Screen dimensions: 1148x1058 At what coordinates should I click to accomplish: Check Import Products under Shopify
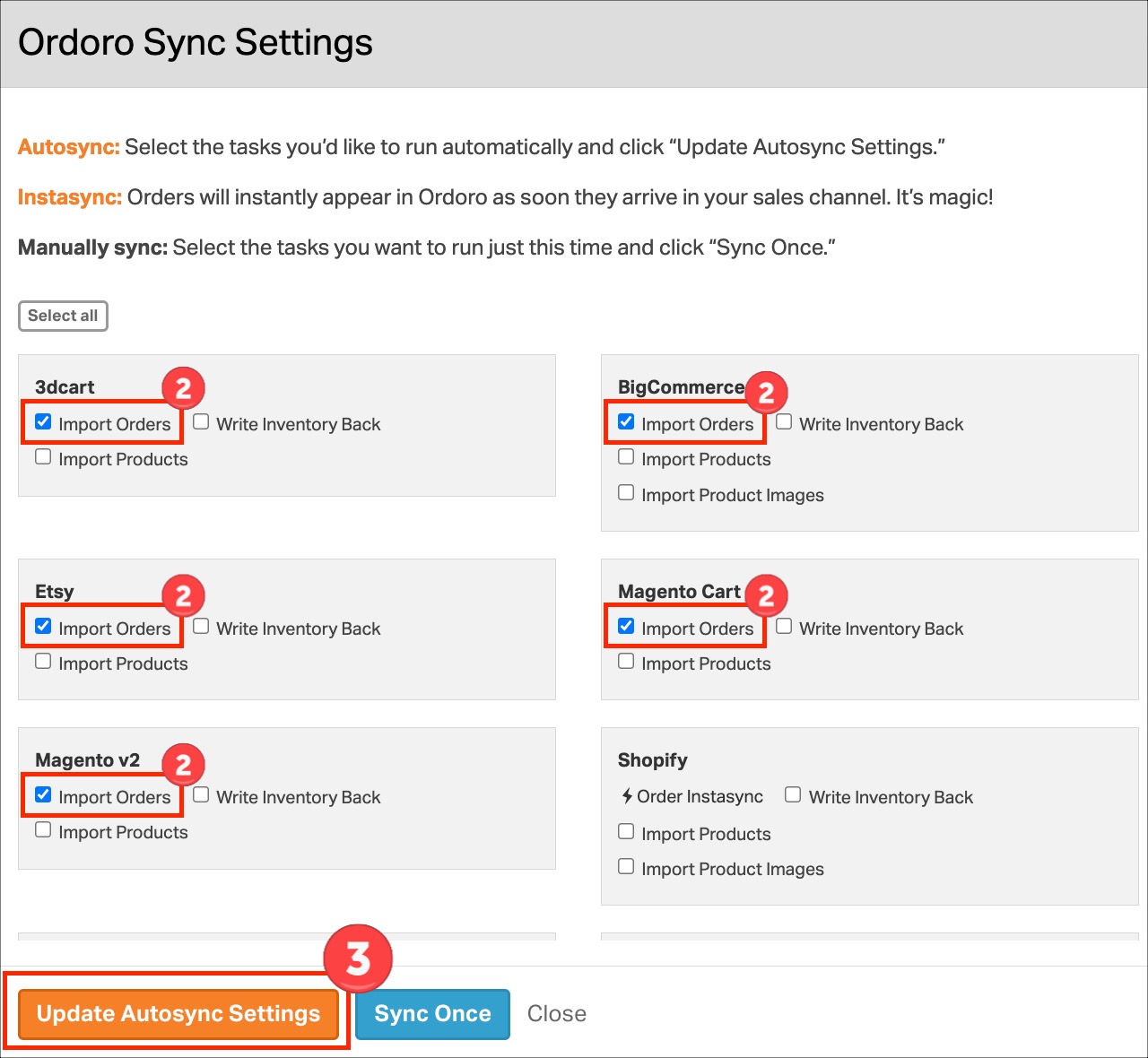pos(626,832)
